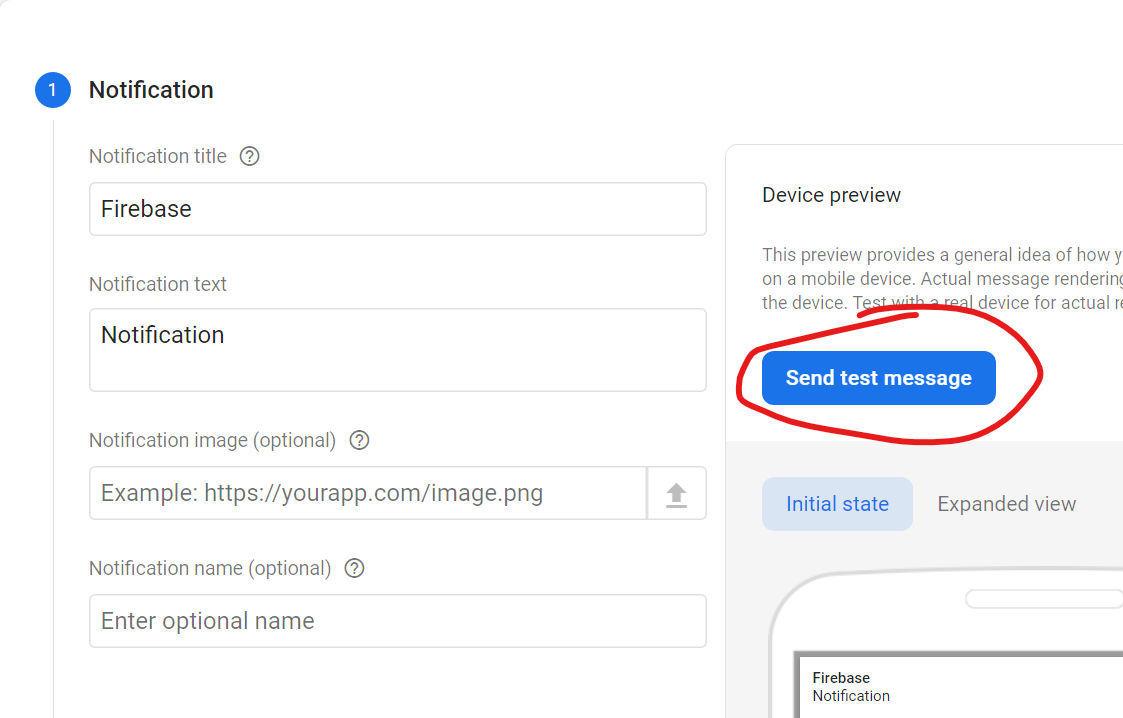The height and width of the screenshot is (718, 1123).
Task: Click the help icon beside Notification name
Action: pyautogui.click(x=354, y=568)
